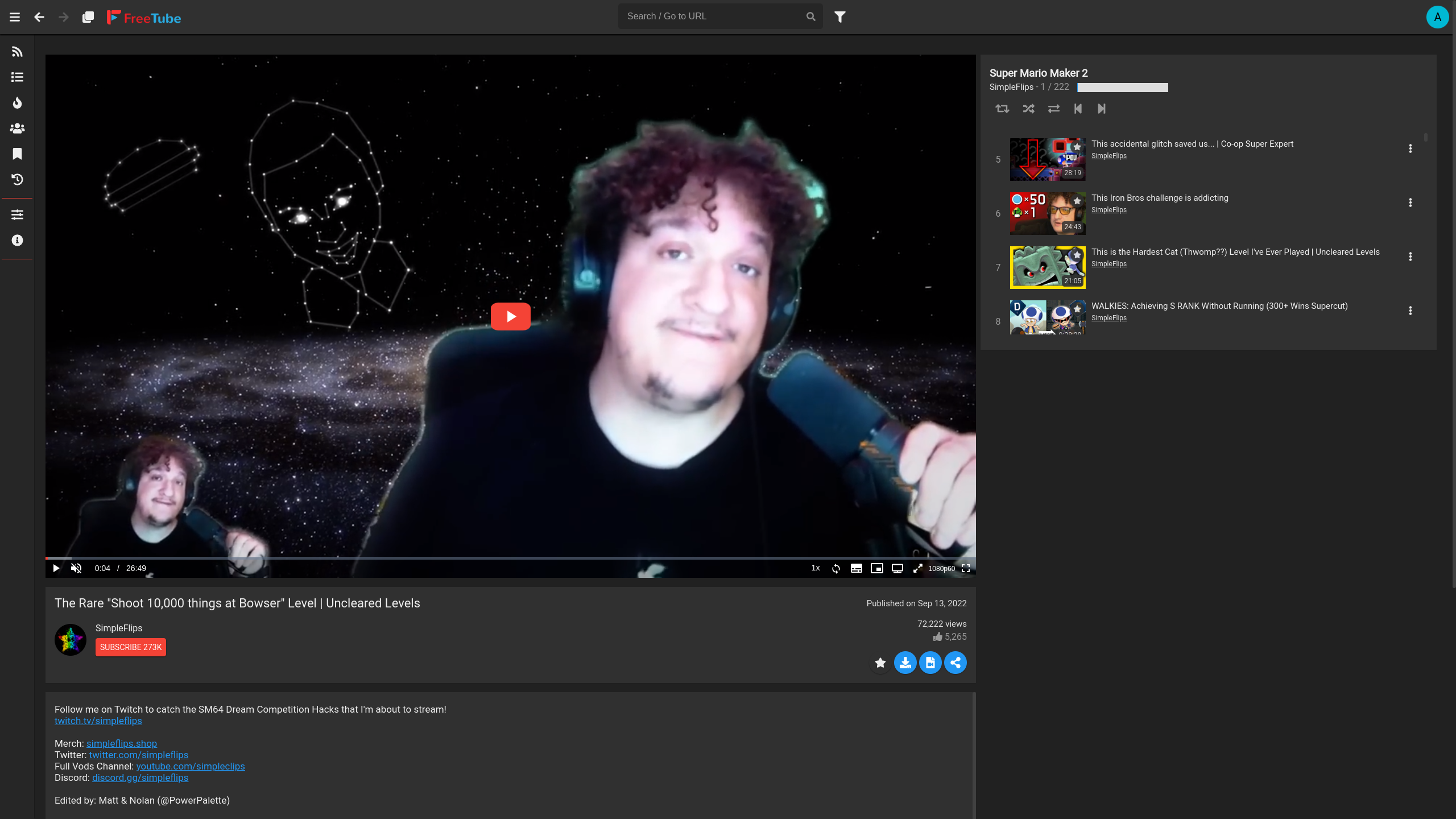Play the video from control bar
Image resolution: width=1456 pixels, height=819 pixels.
[56, 568]
